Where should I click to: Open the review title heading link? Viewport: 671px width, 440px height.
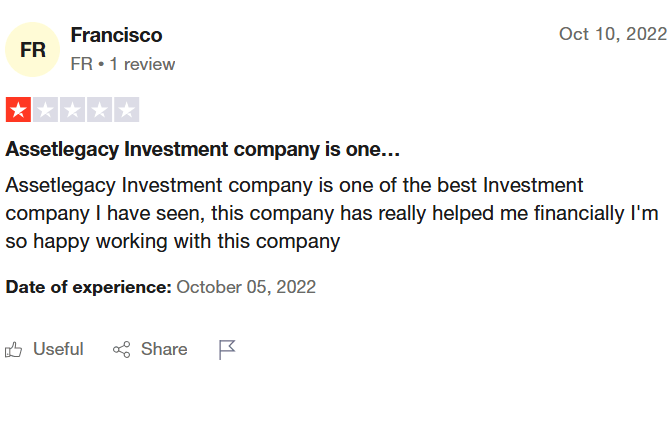tap(202, 149)
